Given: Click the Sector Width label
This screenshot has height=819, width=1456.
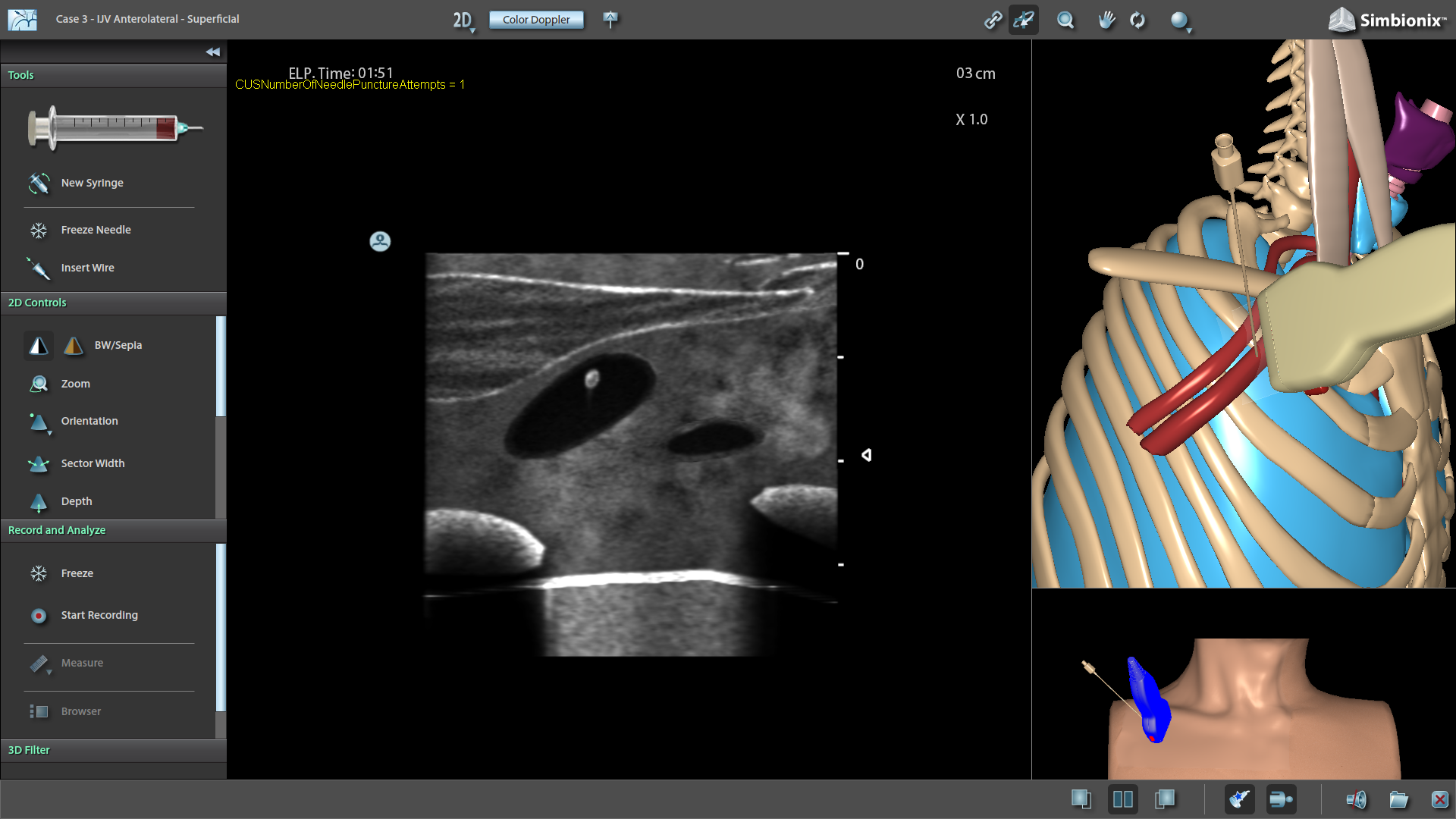Looking at the screenshot, I should point(93,463).
